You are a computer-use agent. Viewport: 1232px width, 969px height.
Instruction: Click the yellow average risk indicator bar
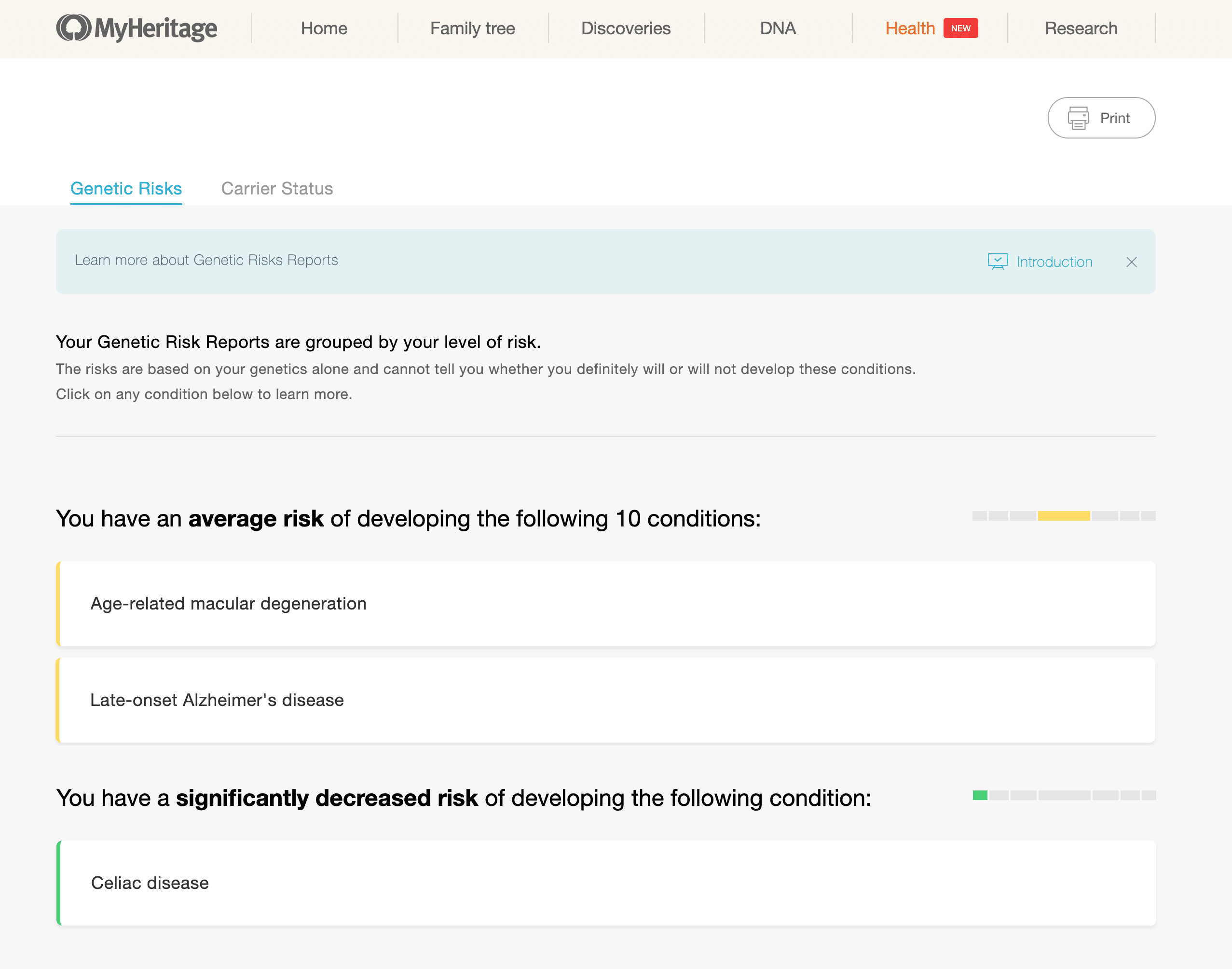pyautogui.click(x=1063, y=516)
